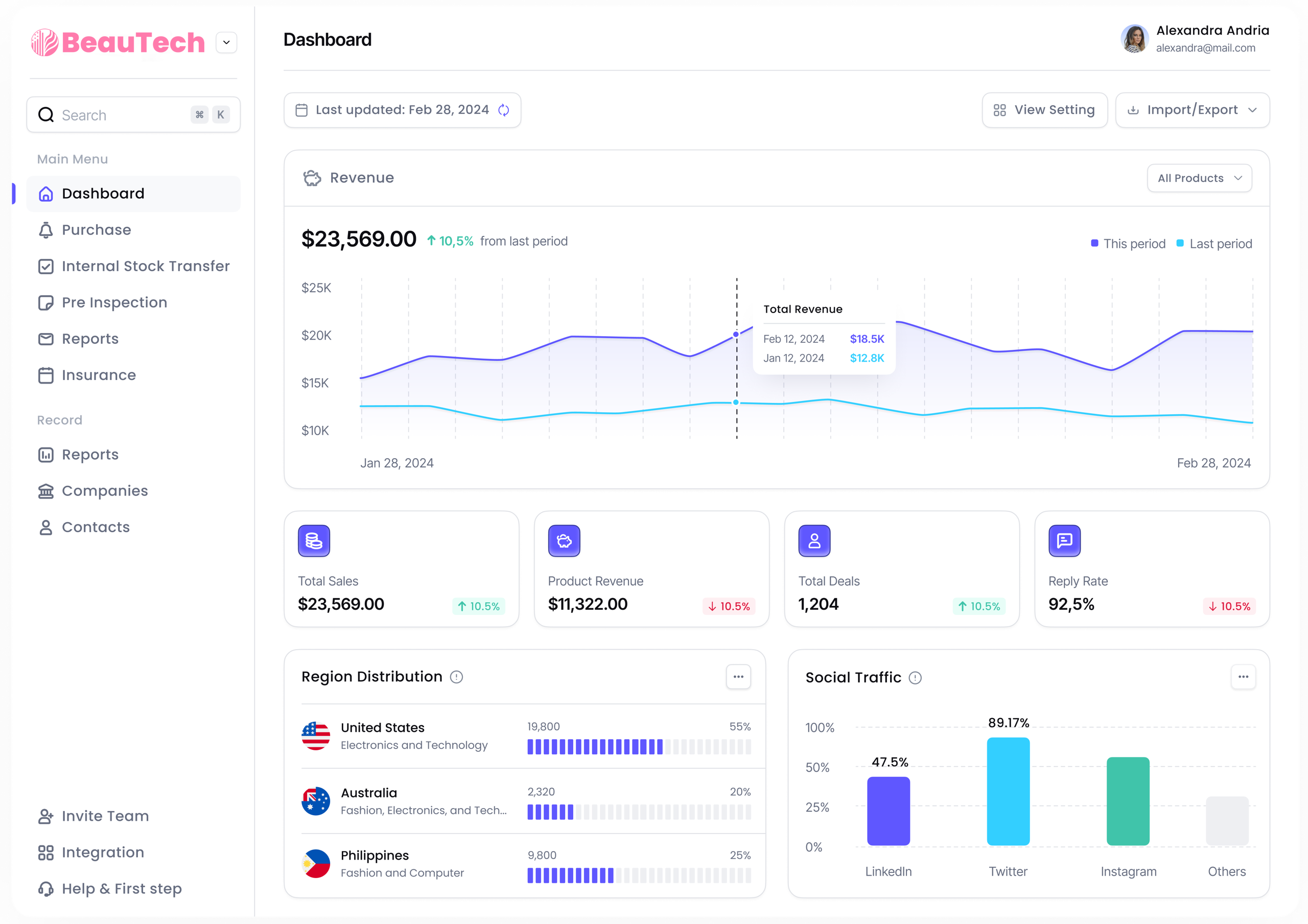Click the Total Sales coins icon
The image size is (1308, 924).
(x=314, y=540)
